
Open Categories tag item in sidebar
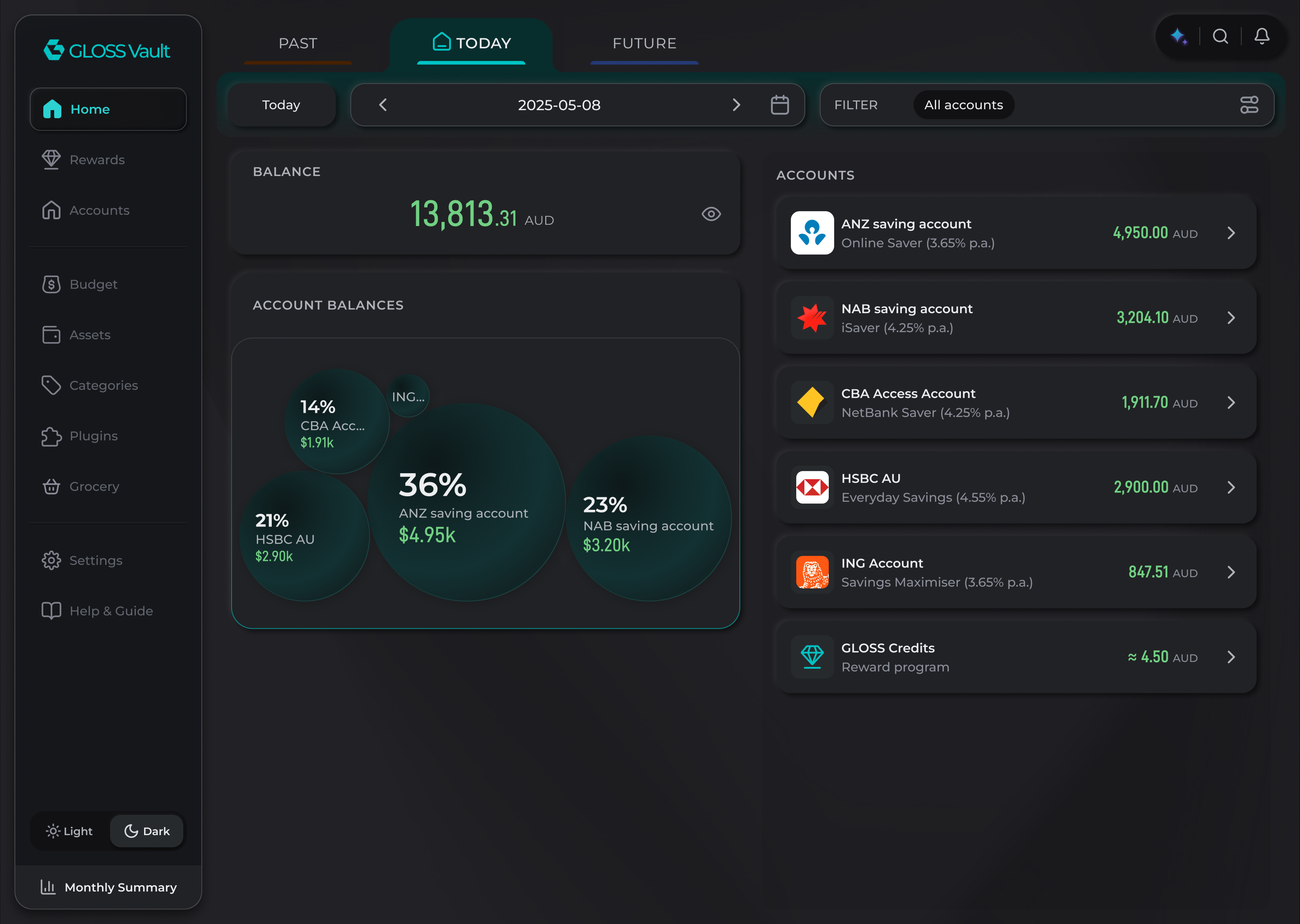[108, 385]
